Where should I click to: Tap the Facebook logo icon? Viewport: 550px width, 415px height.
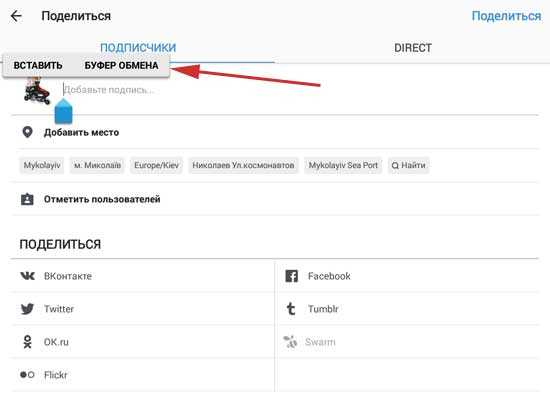(291, 276)
